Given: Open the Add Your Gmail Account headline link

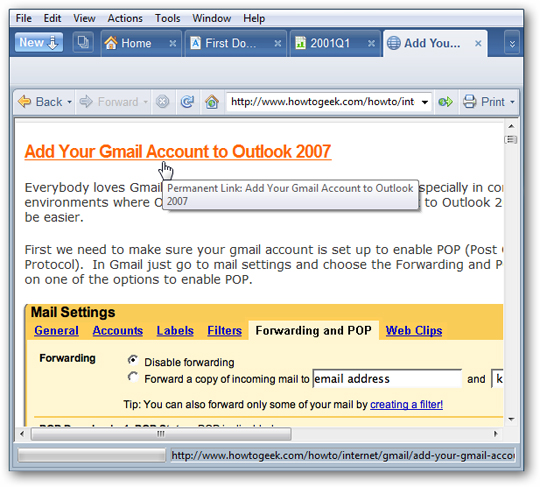Looking at the screenshot, I should coord(178,152).
